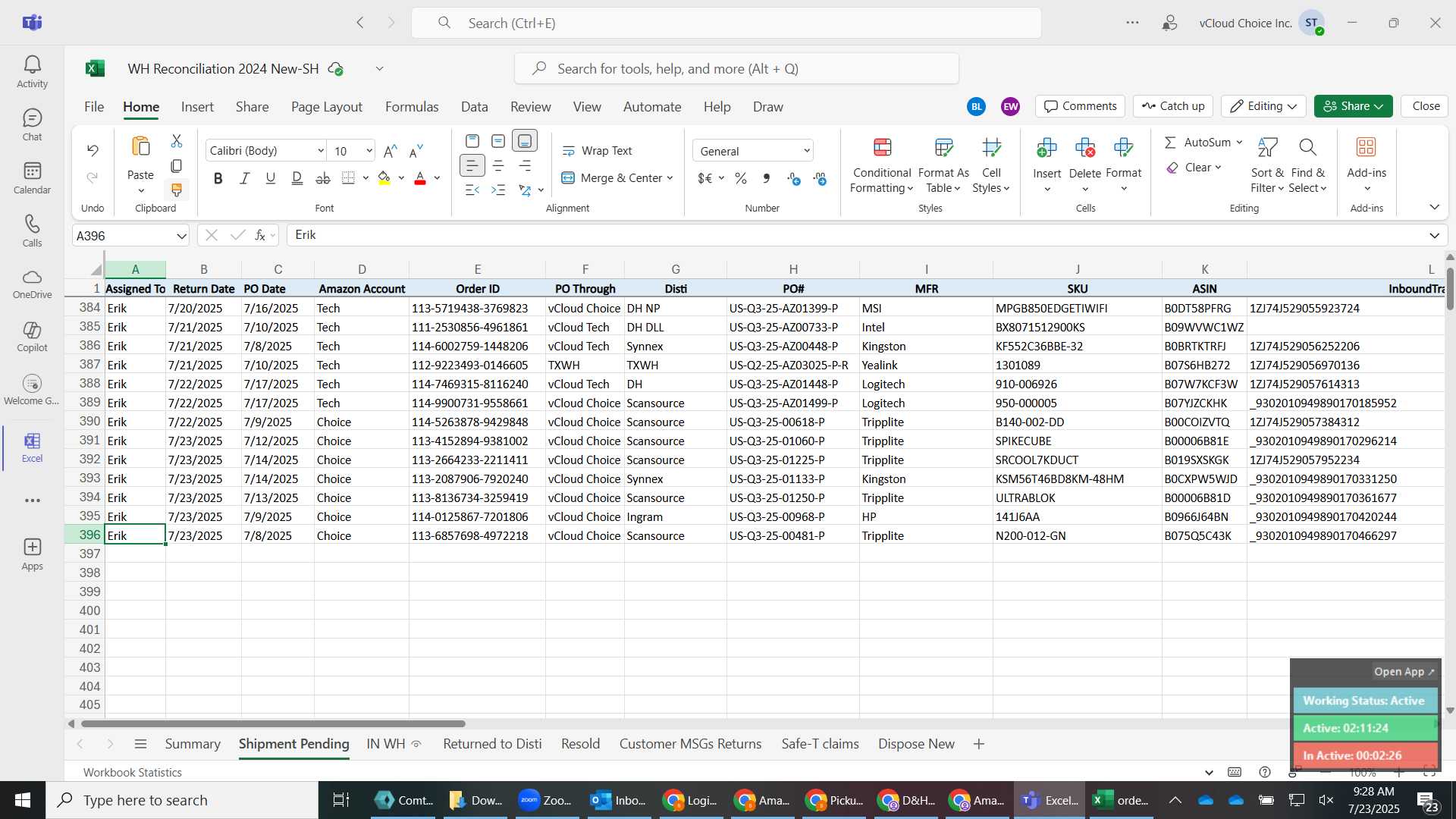The height and width of the screenshot is (819, 1456).
Task: Click the Format Painter icon
Action: click(177, 190)
